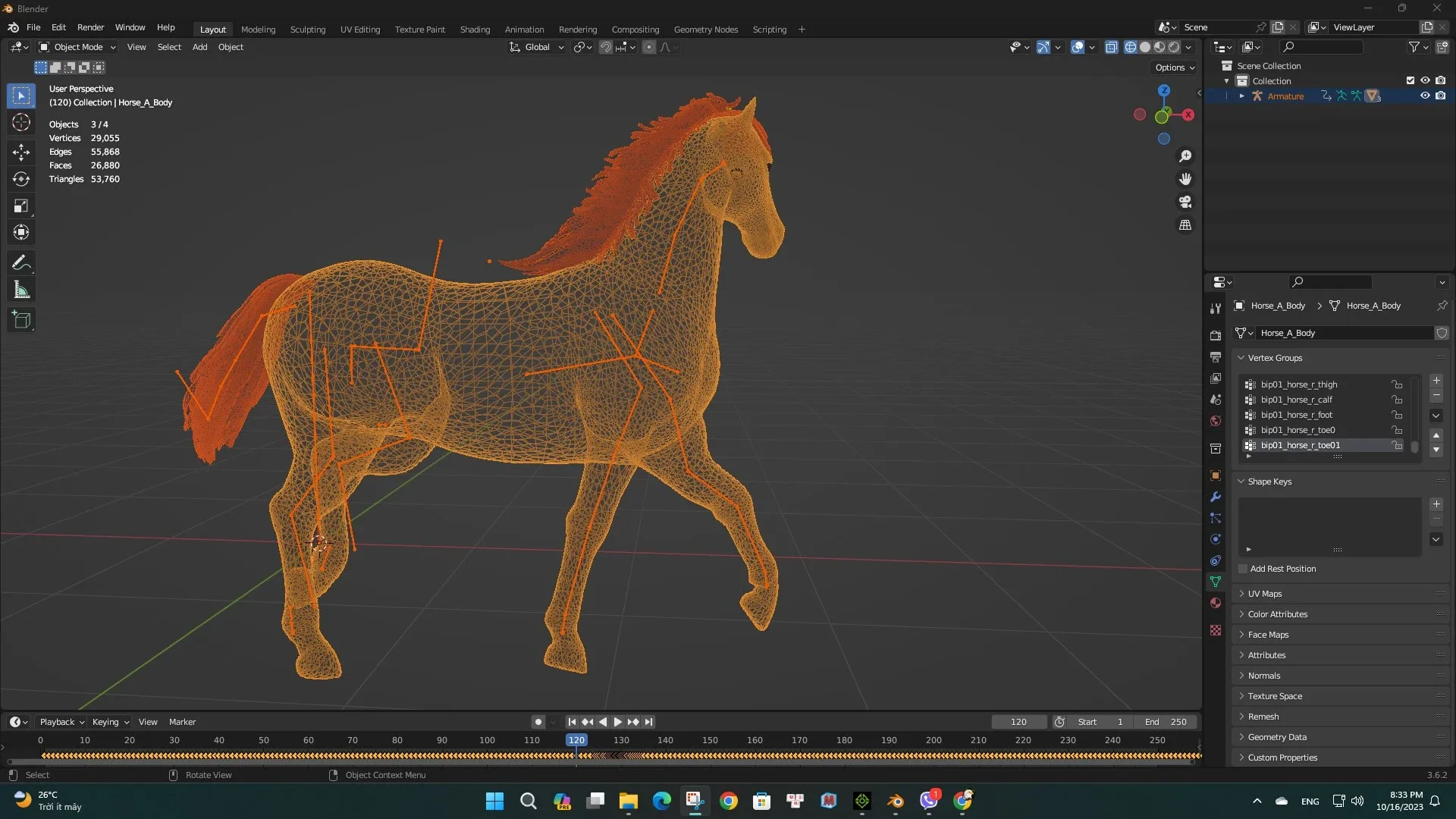This screenshot has width=1456, height=819.
Task: Open the Render menu
Action: coord(90,27)
